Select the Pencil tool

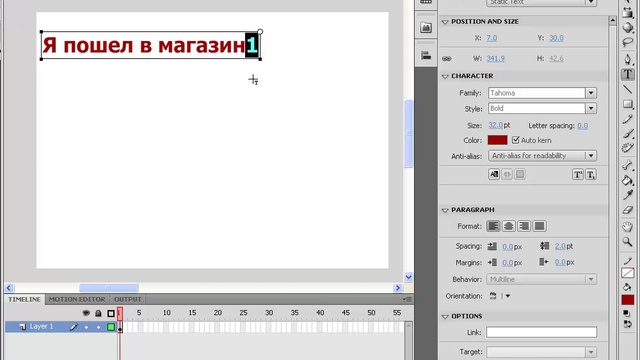click(x=627, y=119)
